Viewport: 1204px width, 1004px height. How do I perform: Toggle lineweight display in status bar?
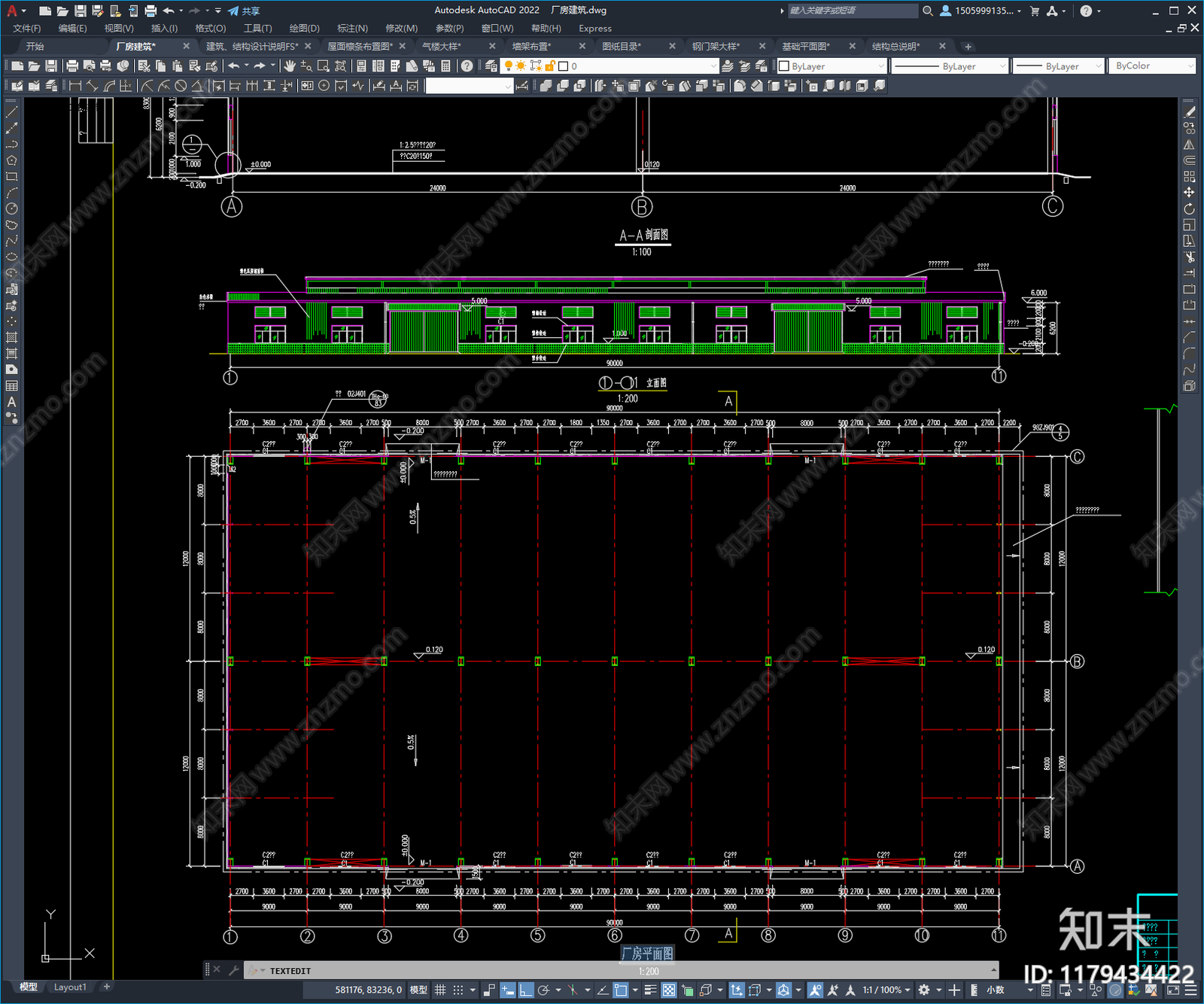pos(651,990)
